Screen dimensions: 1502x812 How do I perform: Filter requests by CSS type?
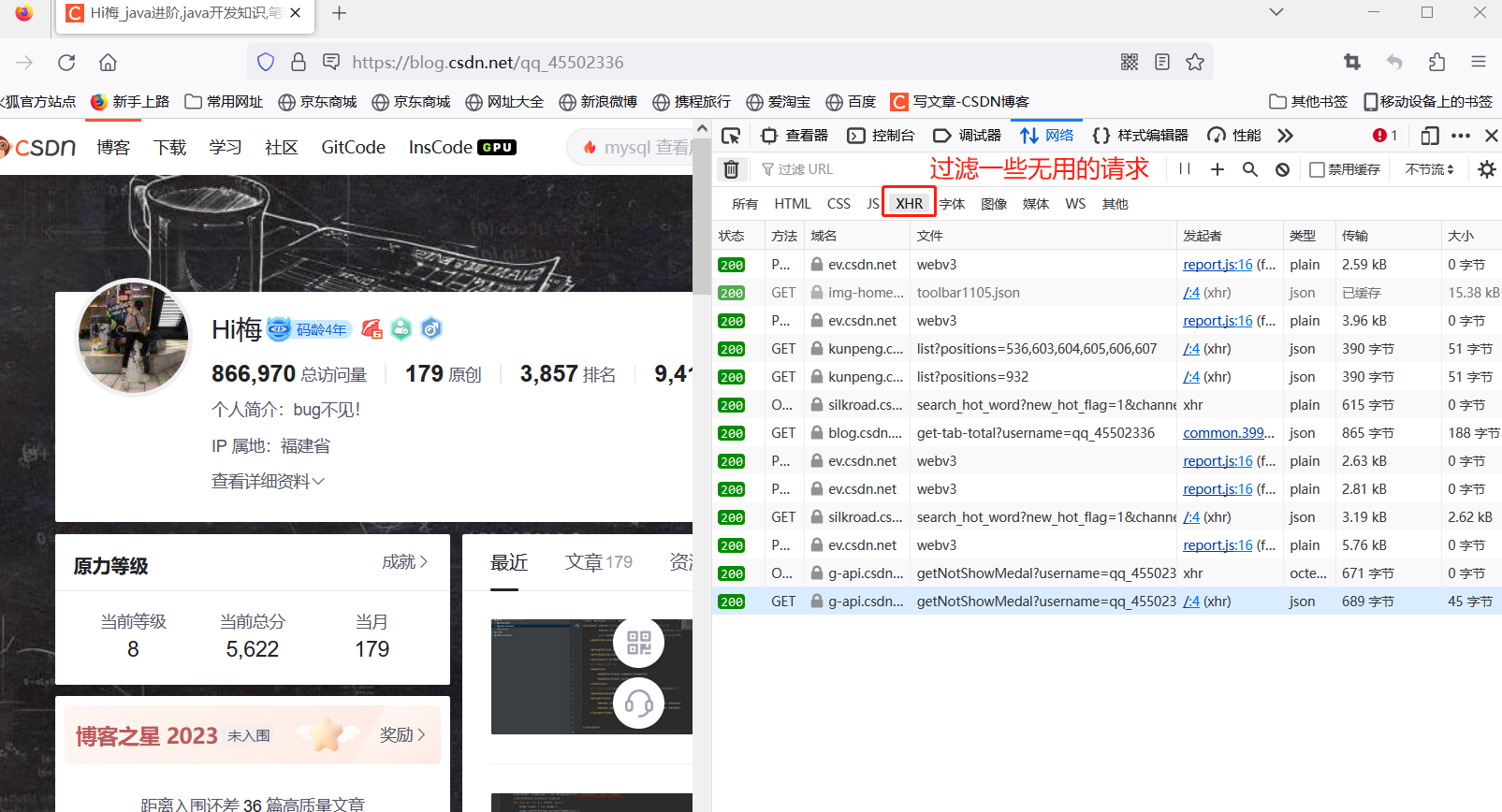tap(838, 203)
